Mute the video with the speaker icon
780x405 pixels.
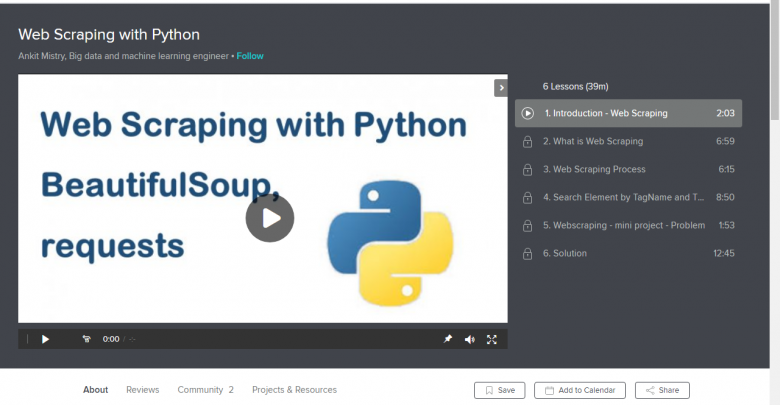pyautogui.click(x=470, y=339)
